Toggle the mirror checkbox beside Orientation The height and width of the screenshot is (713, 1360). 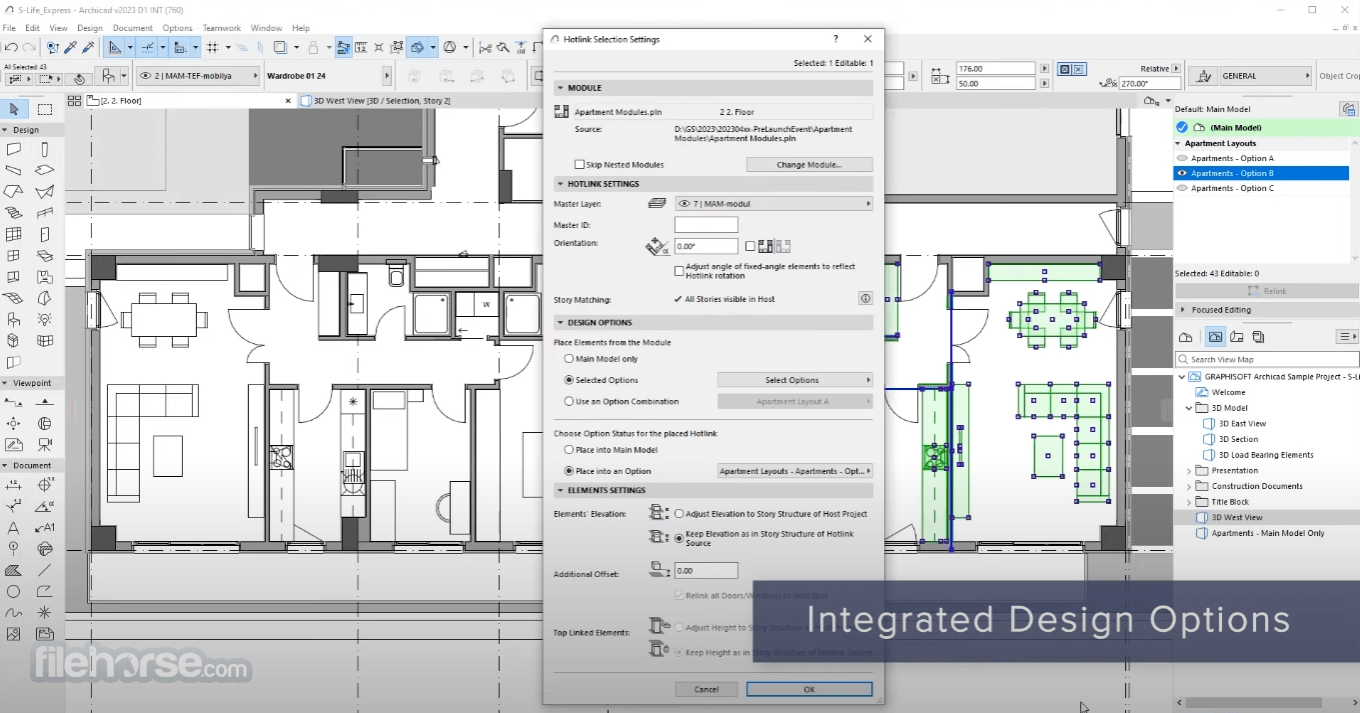(750, 246)
